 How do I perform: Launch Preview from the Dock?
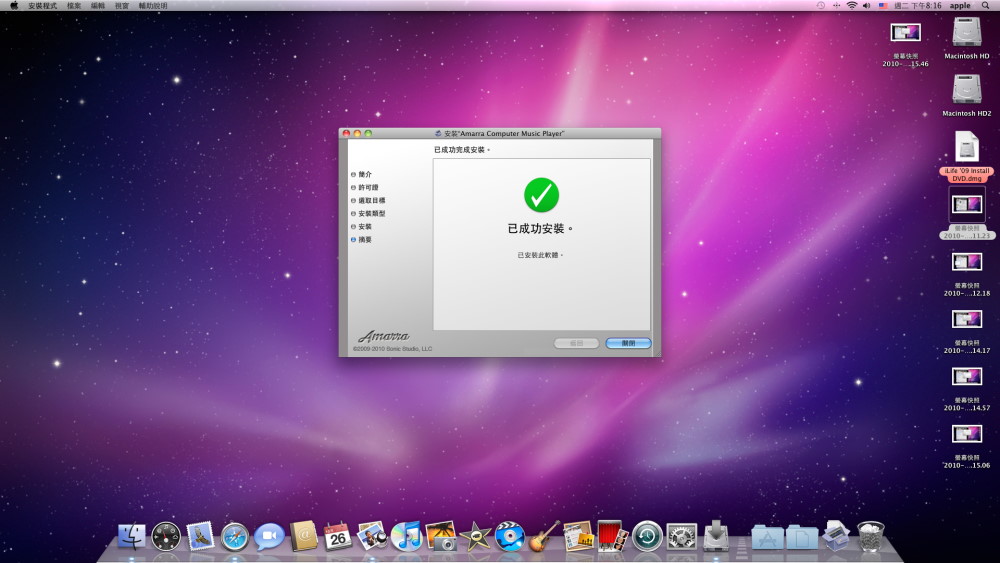[x=372, y=536]
